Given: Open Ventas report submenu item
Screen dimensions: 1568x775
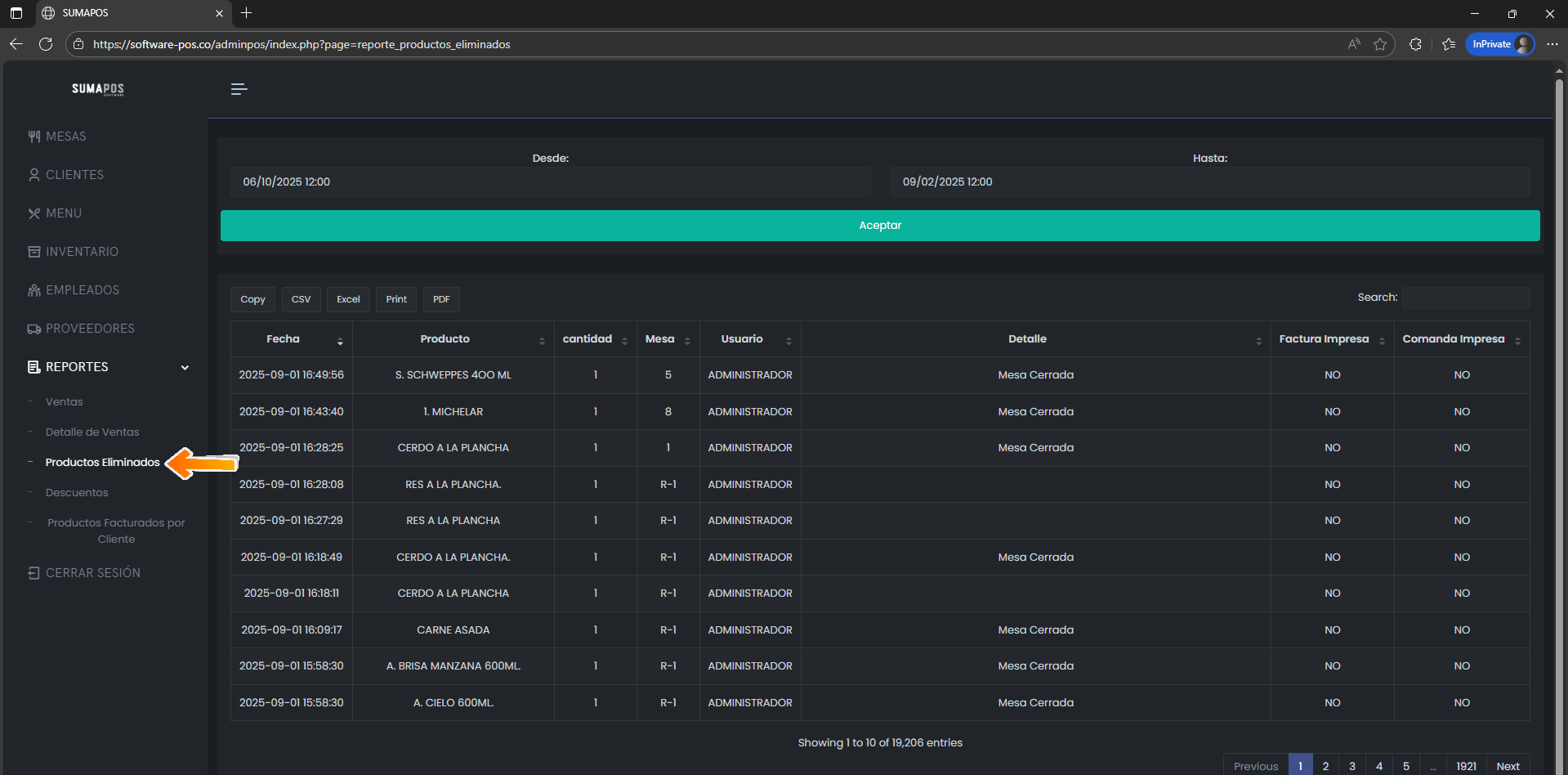Looking at the screenshot, I should 64,402.
